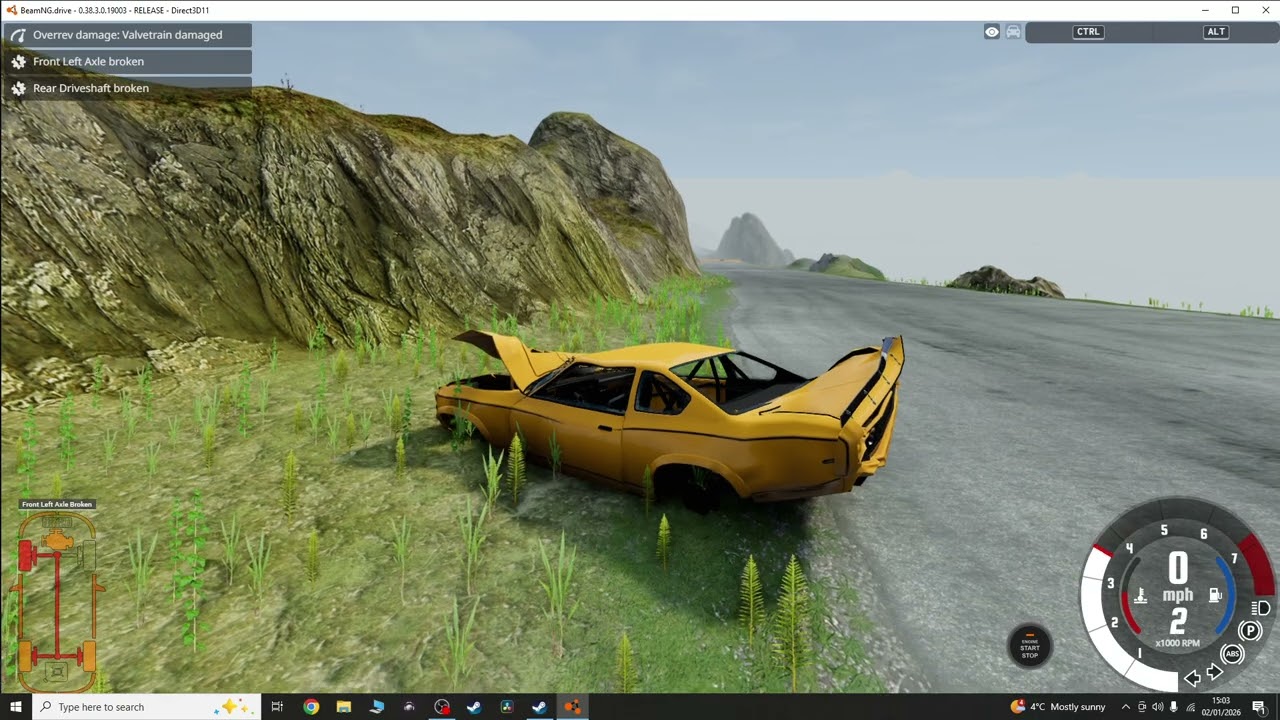The height and width of the screenshot is (720, 1280).
Task: Expand the system tray hidden icons chevron
Action: (1126, 707)
